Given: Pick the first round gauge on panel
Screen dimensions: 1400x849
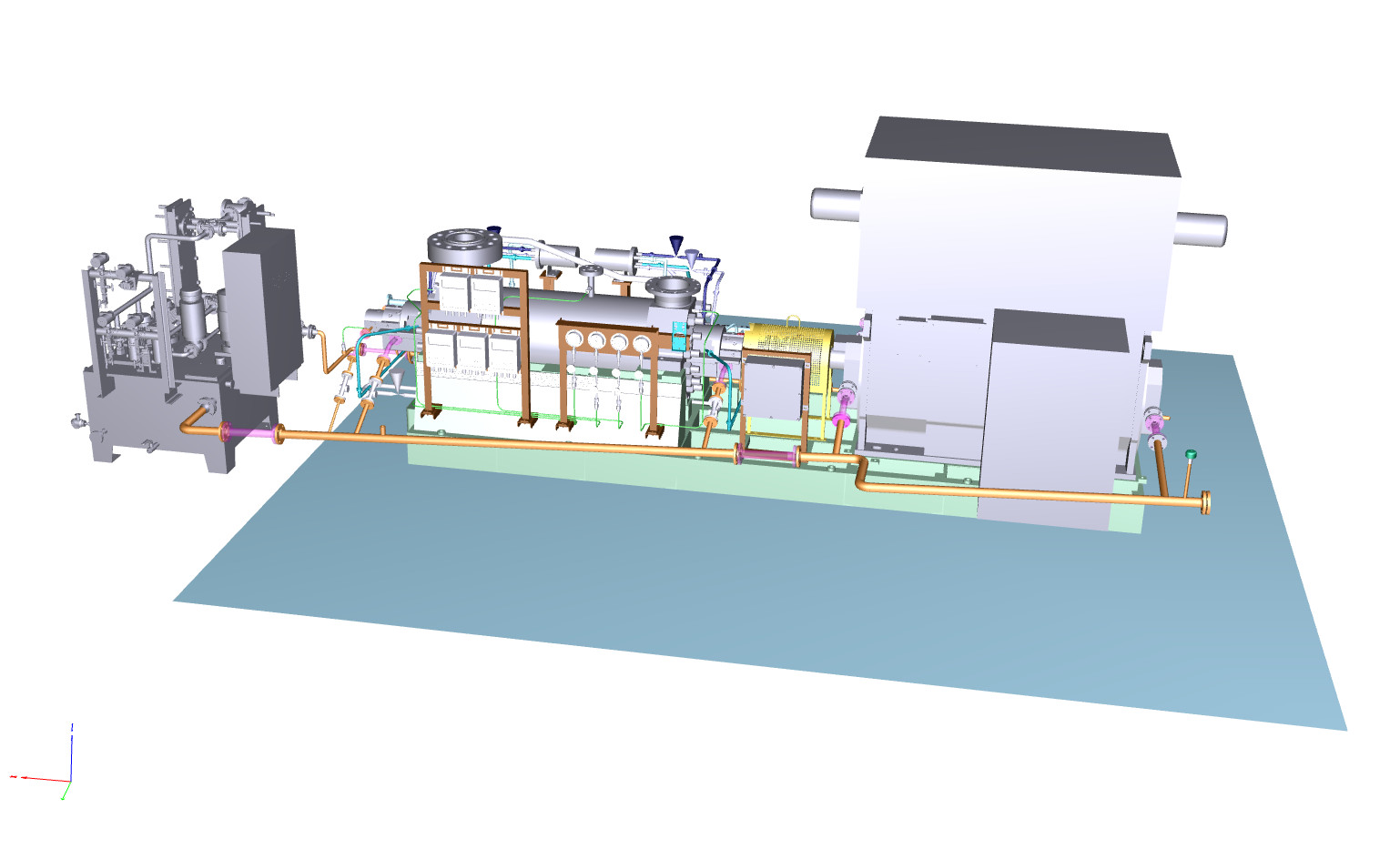Looking at the screenshot, I should tap(573, 339).
